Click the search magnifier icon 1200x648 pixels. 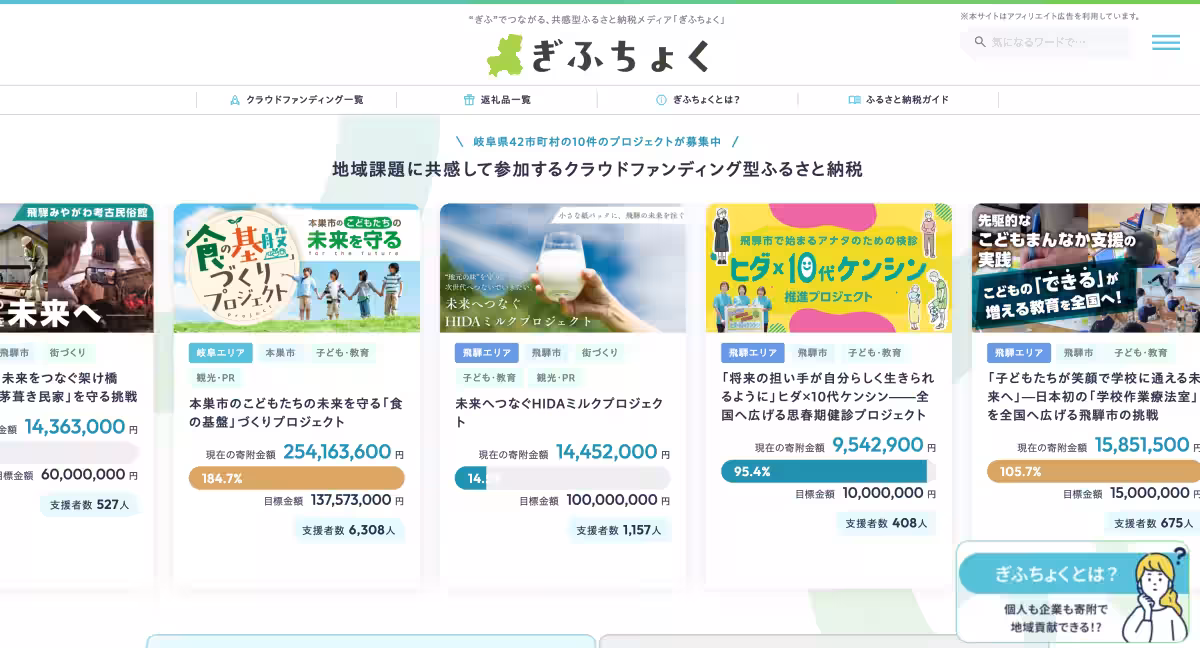980,42
